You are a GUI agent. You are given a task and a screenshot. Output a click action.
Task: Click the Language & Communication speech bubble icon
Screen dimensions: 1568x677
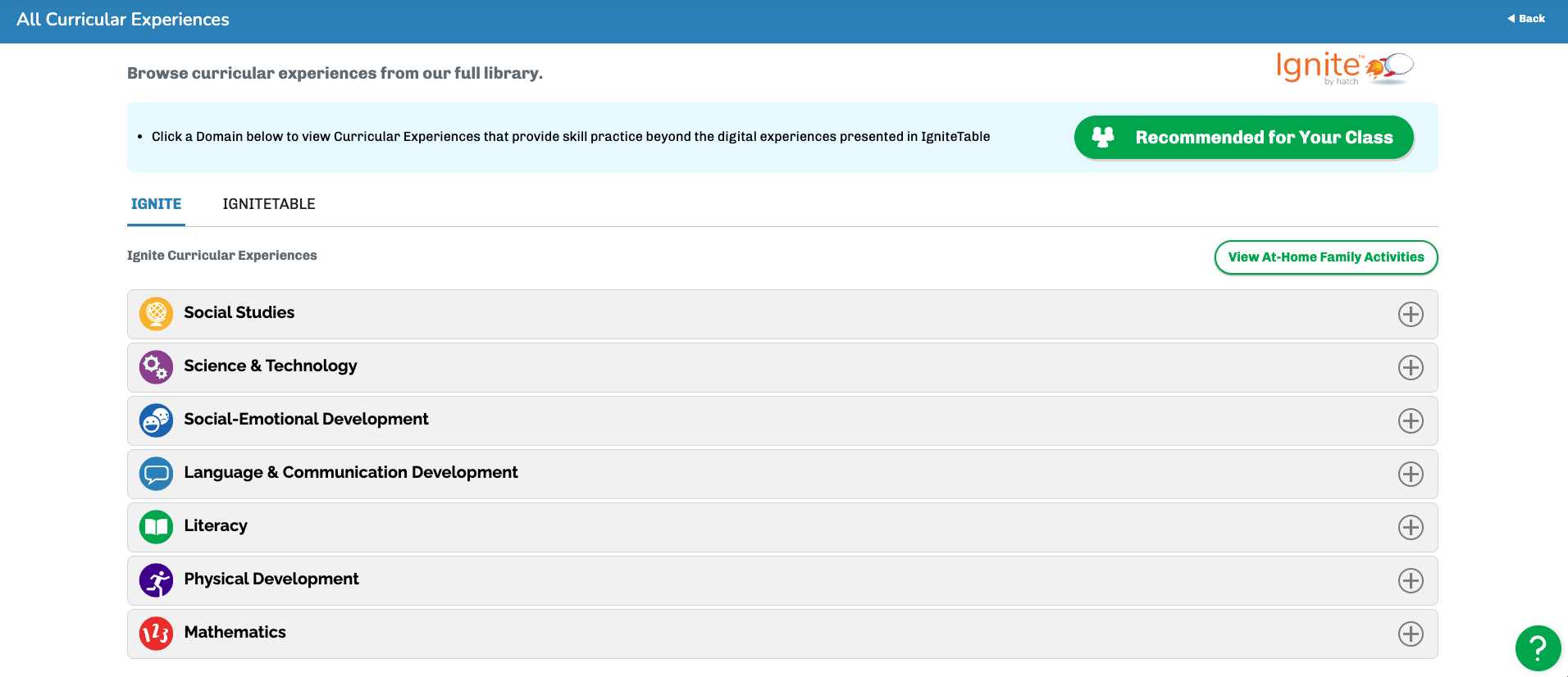pos(156,474)
